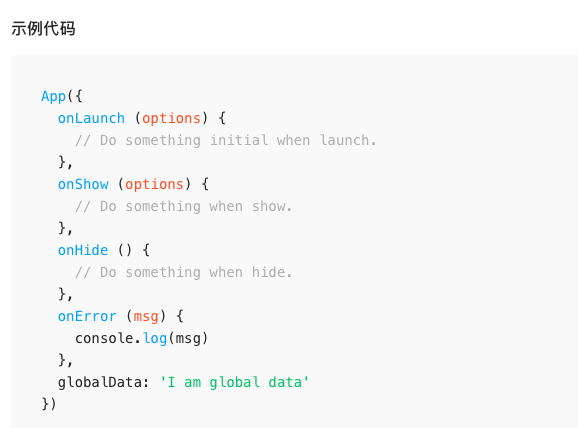Click the options parameter of onLaunch

[171, 118]
